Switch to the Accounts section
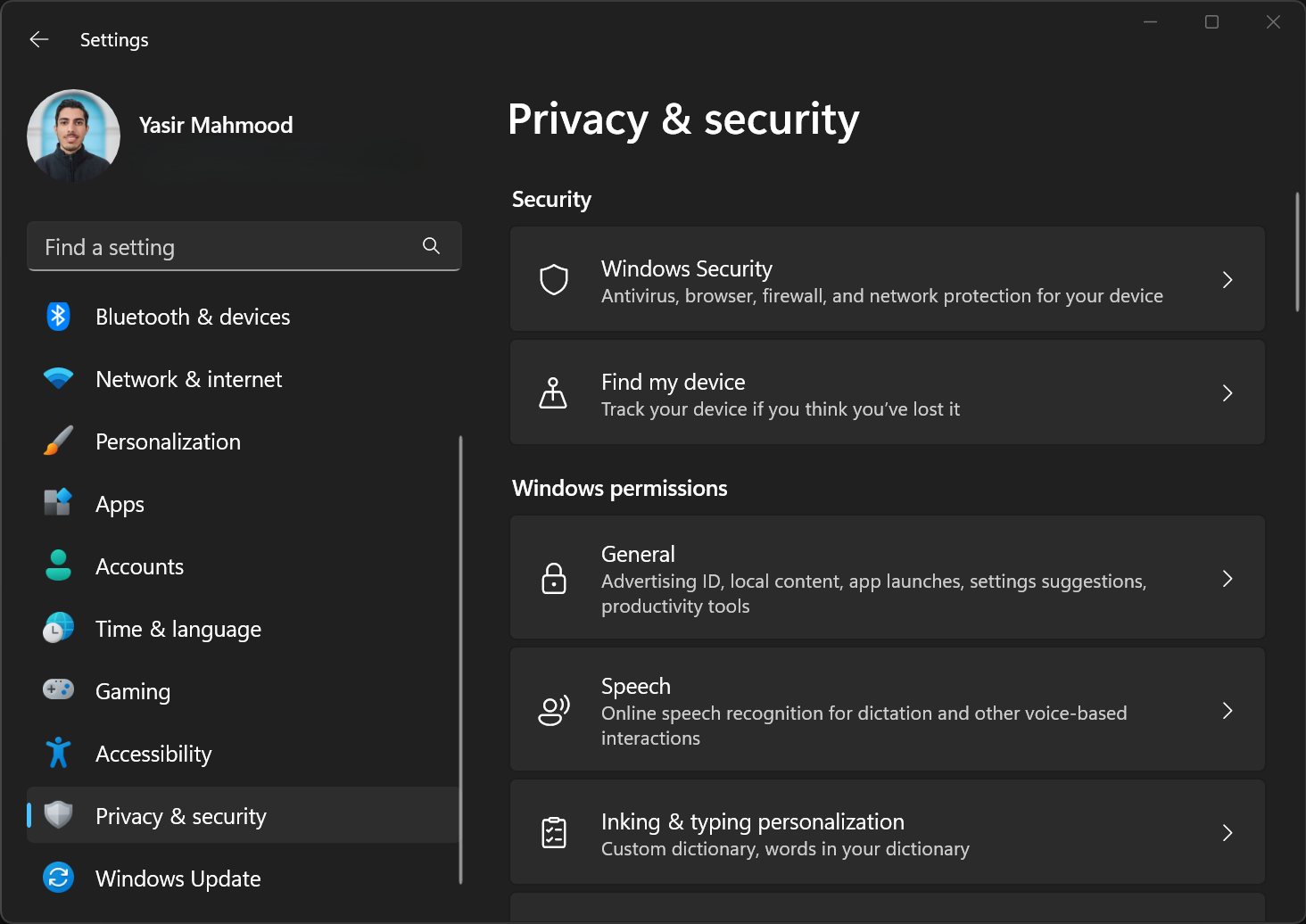Screen dimensions: 1306x924 coord(139,566)
